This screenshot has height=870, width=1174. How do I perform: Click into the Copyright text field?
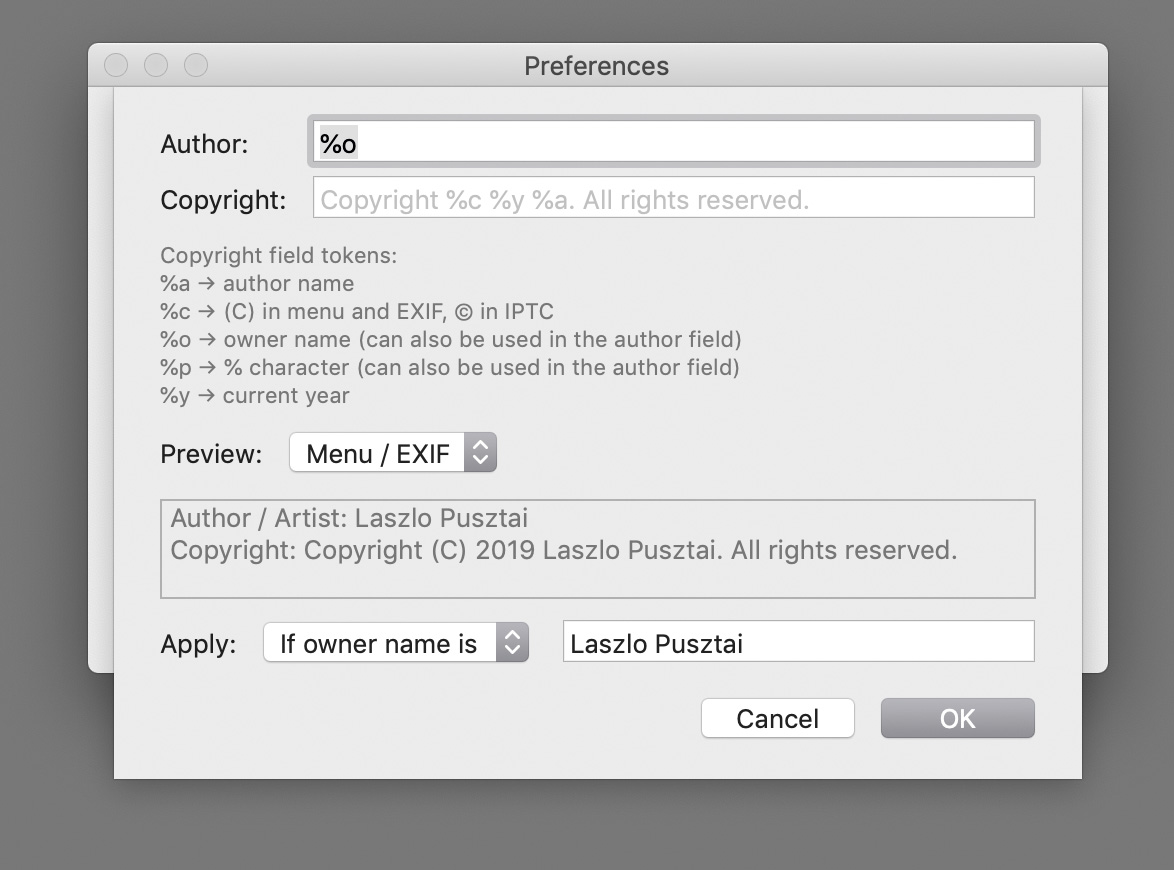click(x=673, y=198)
